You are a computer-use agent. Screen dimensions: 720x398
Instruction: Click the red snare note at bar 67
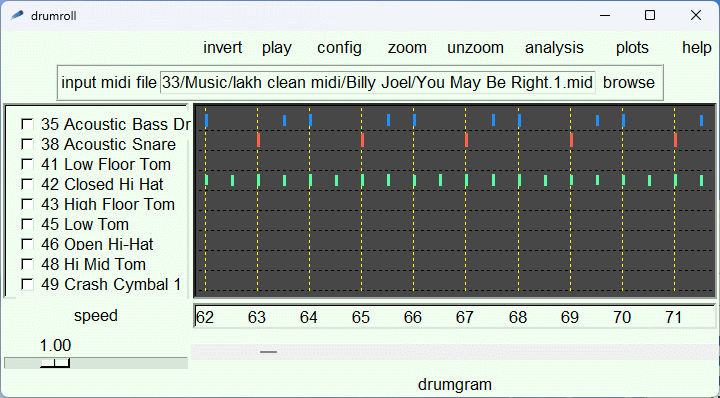467,140
